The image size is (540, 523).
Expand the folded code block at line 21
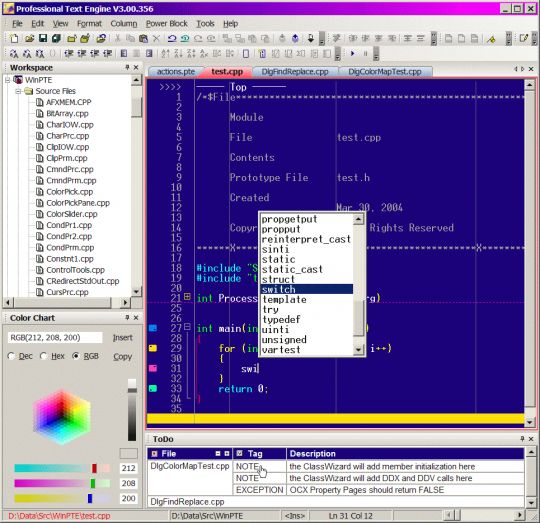pyautogui.click(x=187, y=296)
